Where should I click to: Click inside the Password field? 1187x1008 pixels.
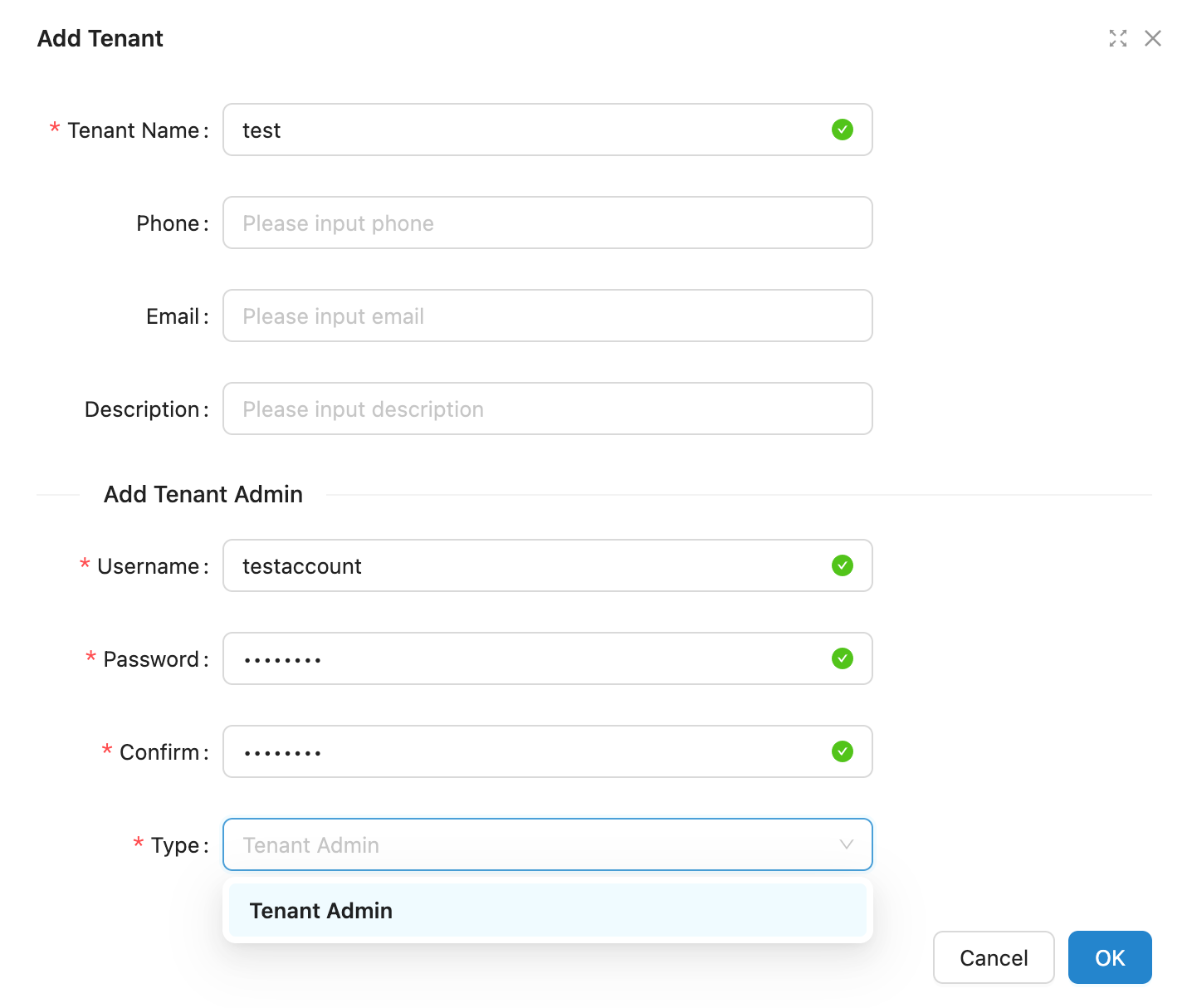pos(531,658)
